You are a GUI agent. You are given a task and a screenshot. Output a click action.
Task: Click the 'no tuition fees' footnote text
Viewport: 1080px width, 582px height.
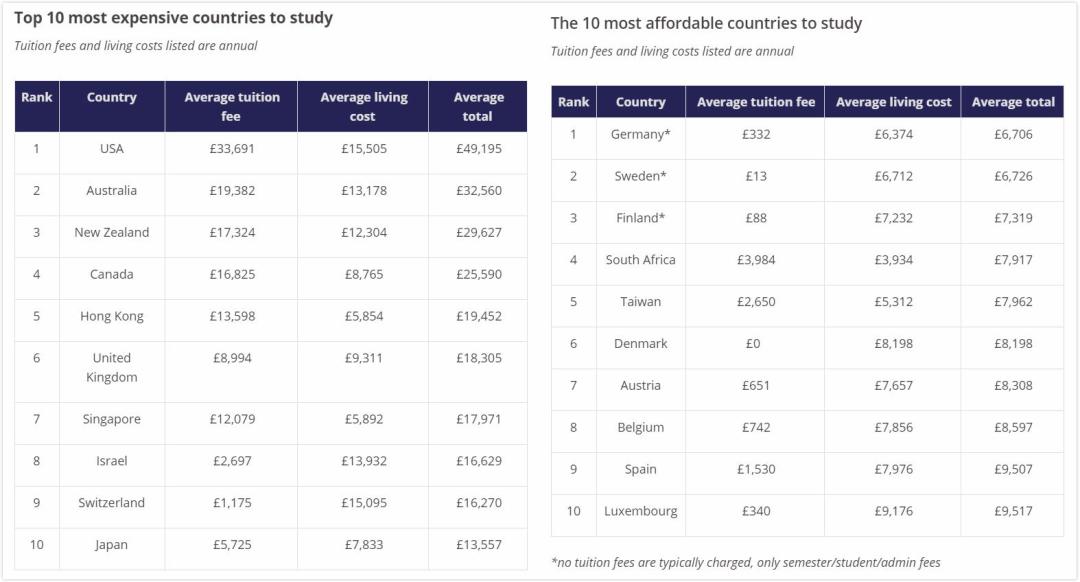point(746,562)
